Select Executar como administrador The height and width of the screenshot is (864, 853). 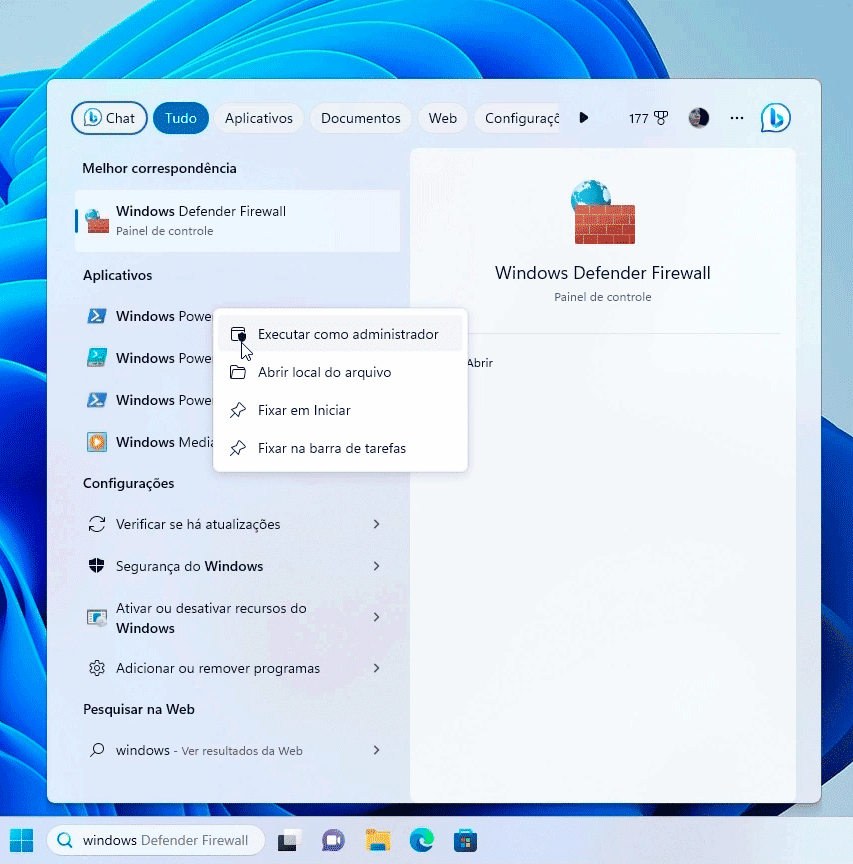[347, 334]
